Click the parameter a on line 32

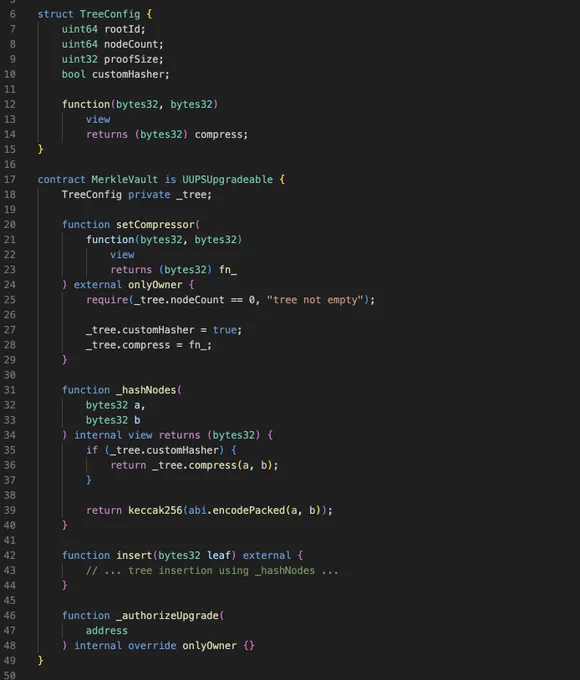pos(137,405)
